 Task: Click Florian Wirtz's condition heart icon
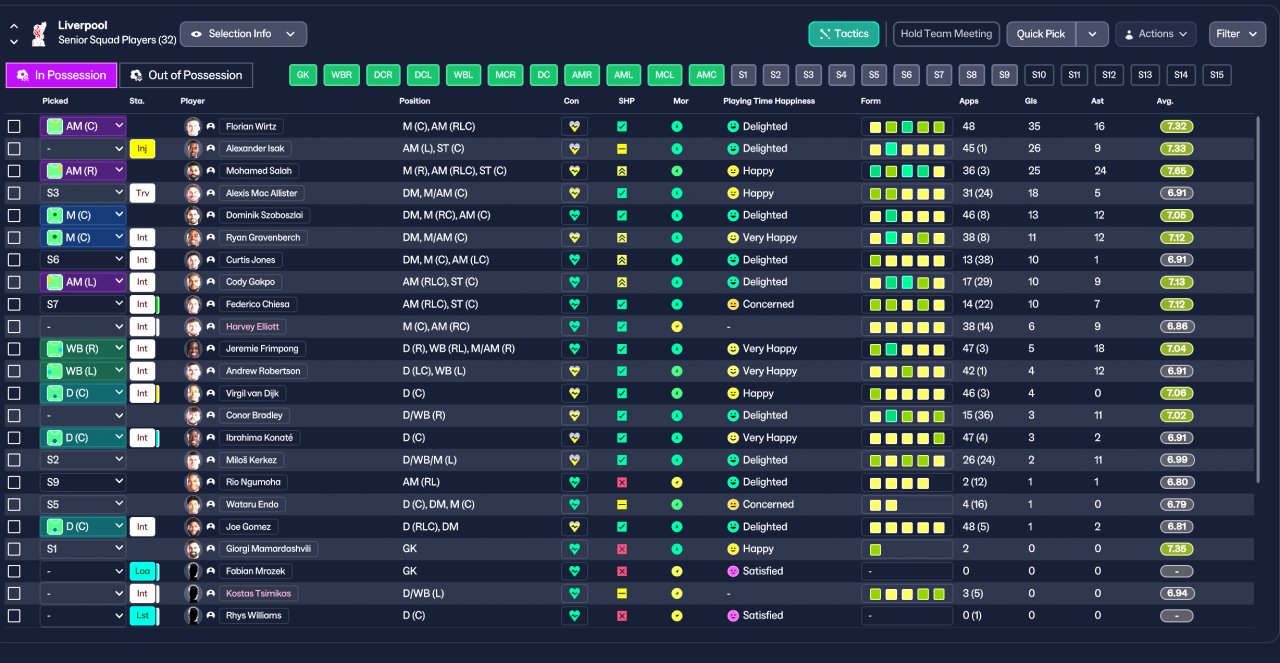[x=574, y=127]
